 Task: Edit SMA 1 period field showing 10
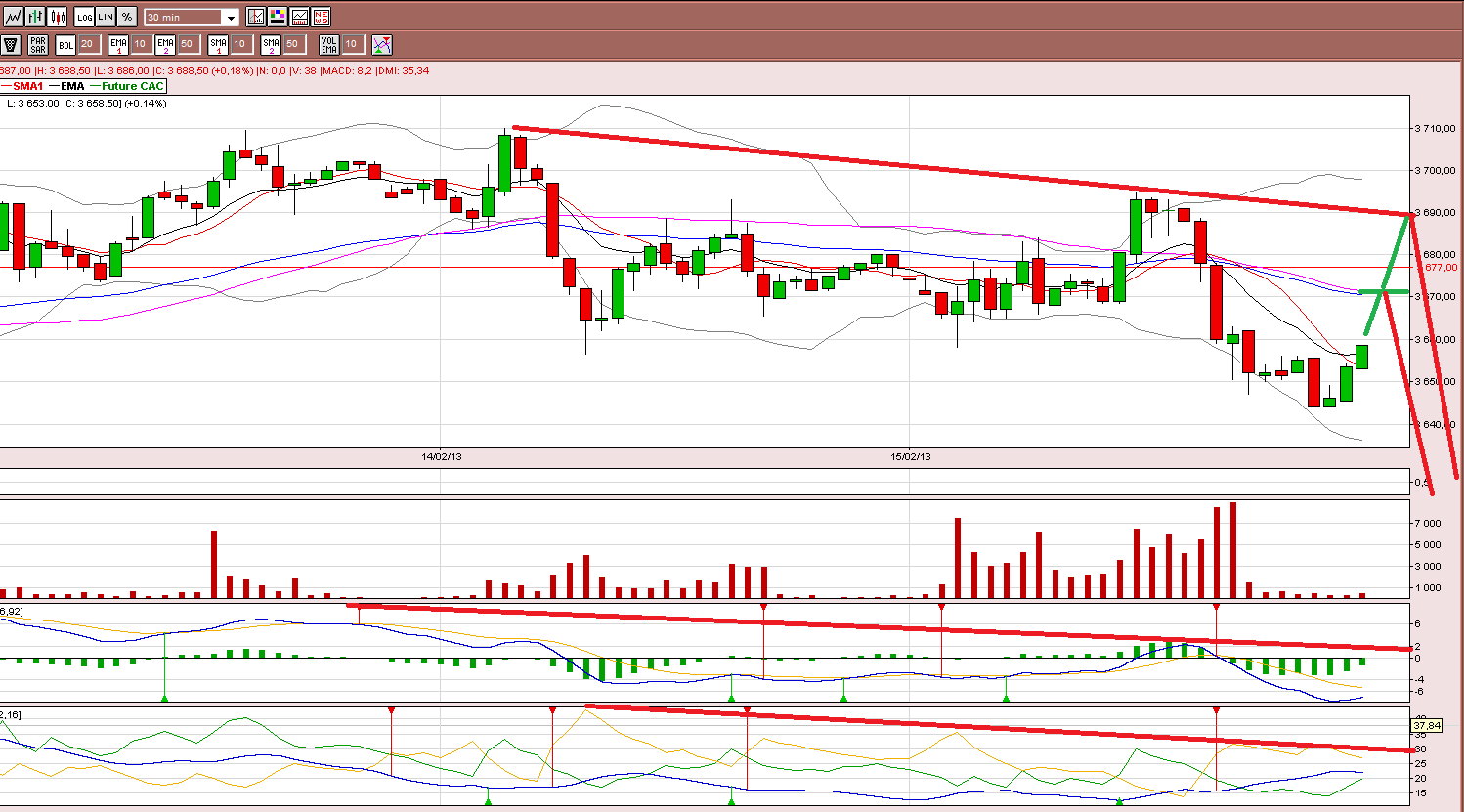coord(241,44)
